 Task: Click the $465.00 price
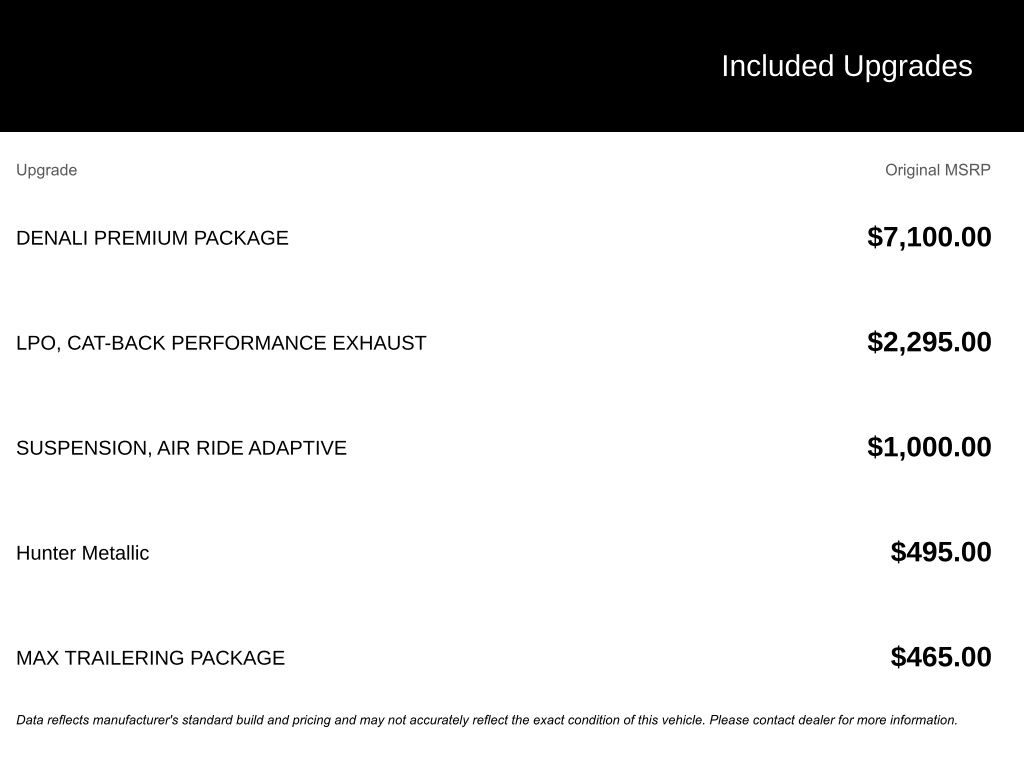tap(941, 657)
